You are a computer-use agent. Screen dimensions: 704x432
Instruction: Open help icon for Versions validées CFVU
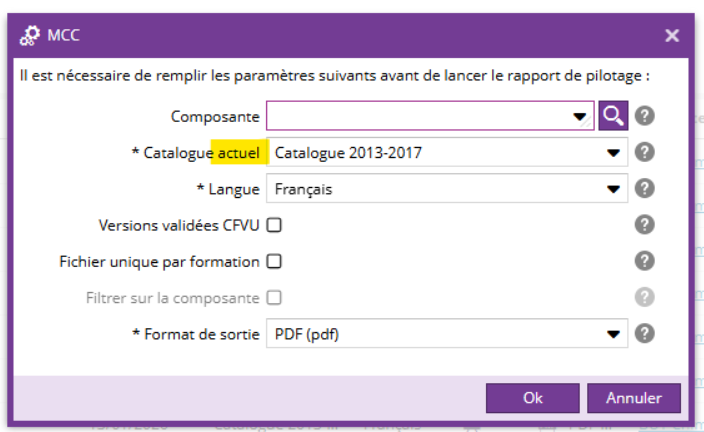pyautogui.click(x=646, y=225)
